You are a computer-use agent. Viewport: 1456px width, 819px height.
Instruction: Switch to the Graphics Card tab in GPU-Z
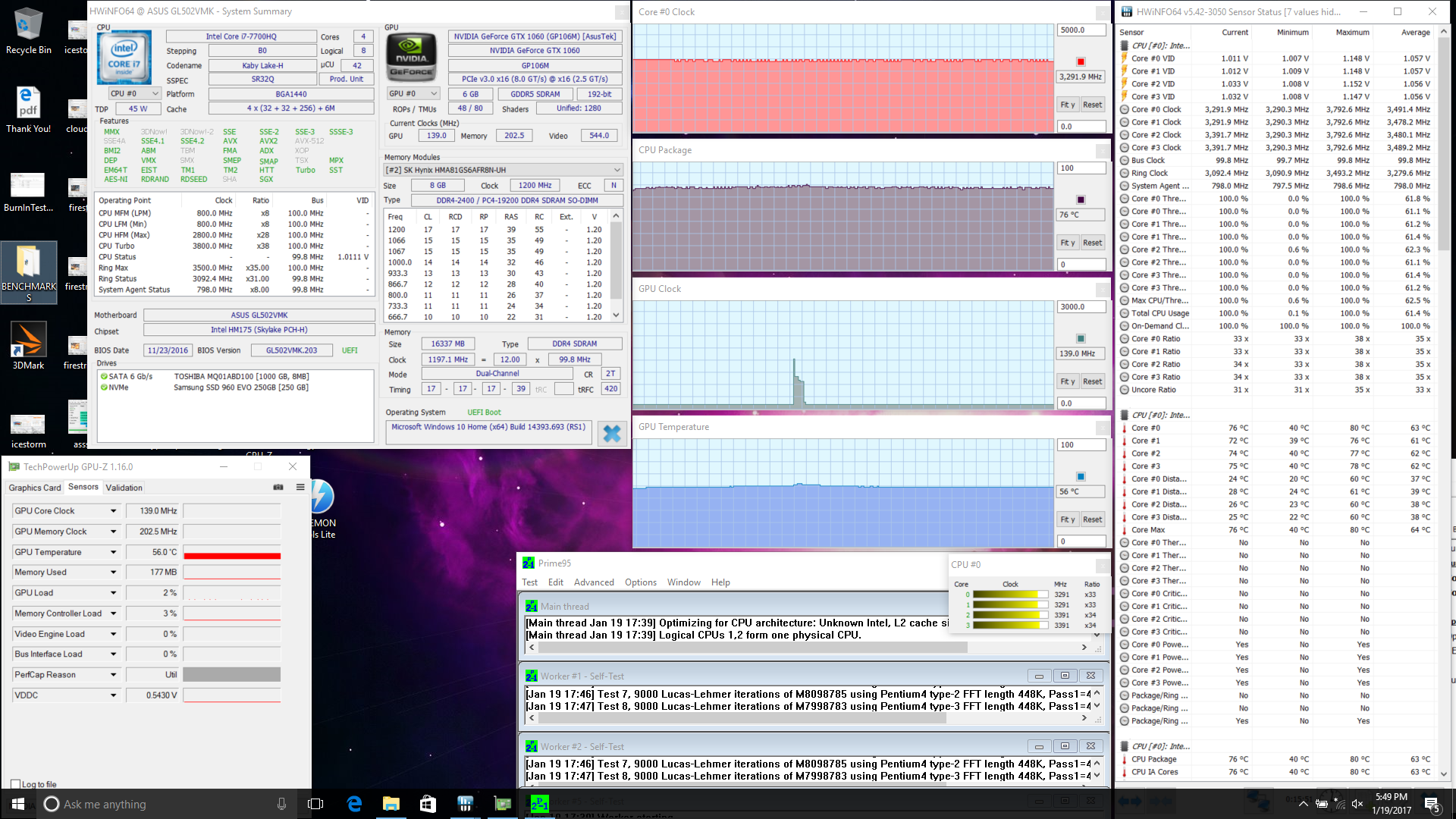(35, 488)
